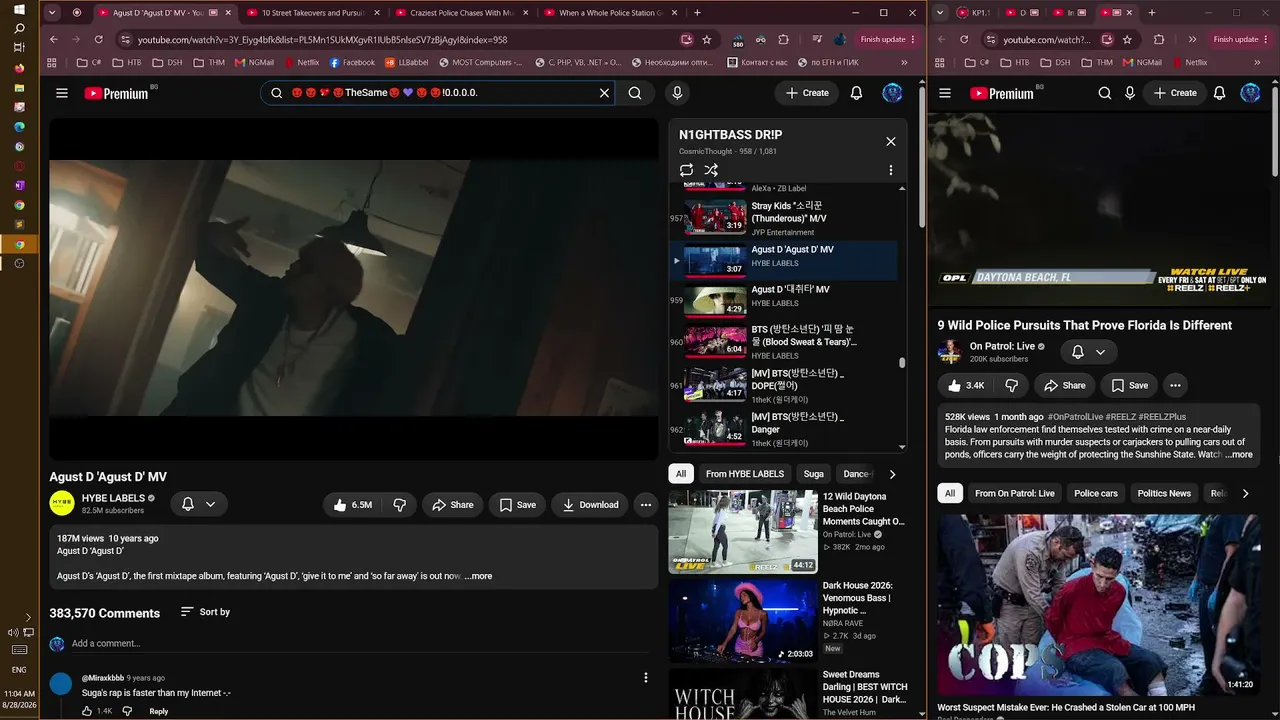Switch to When a Whole Police Station tab
This screenshot has width=1280, height=720.
(x=609, y=13)
